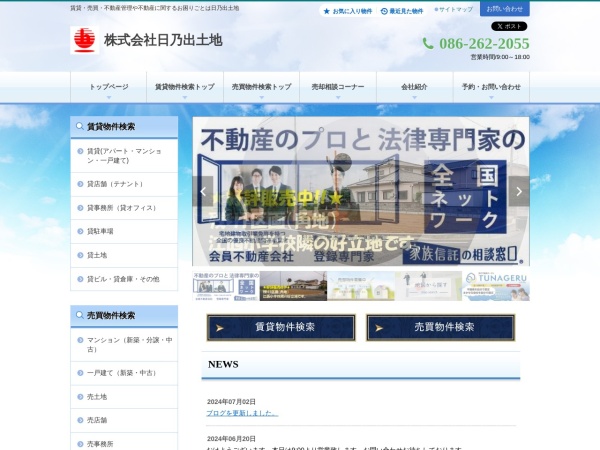This screenshot has height=450, width=600.
Task: Click the arrow icon on 賃貸物件検索 banner
Action: pos(220,328)
